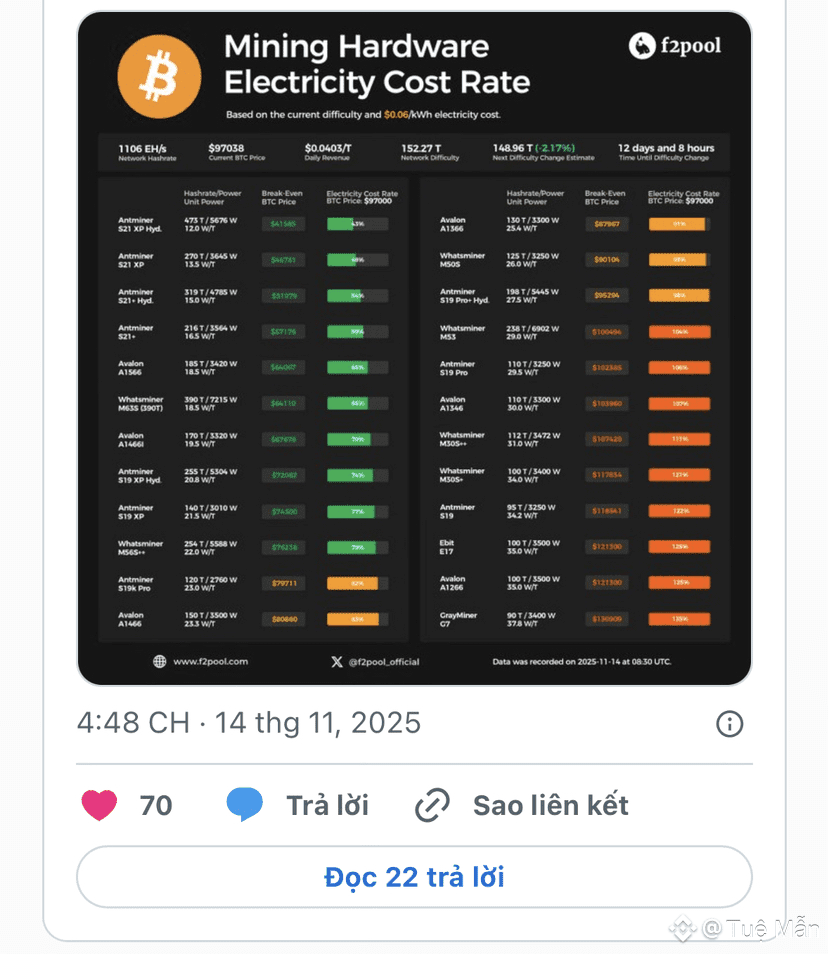Viewport: 828px width, 954px height.
Task: Click the orange cost bar for GrayMiner G7
Action: point(678,619)
